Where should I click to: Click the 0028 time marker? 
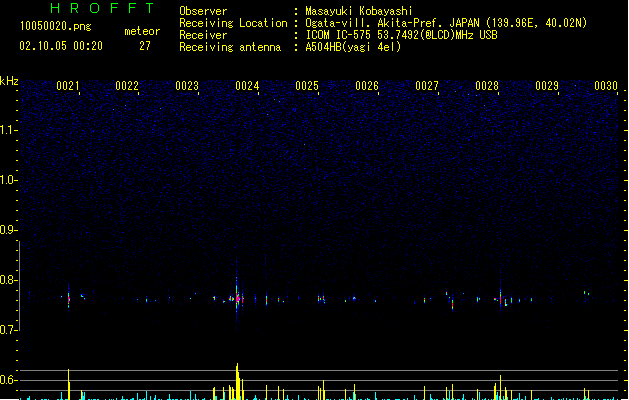pyautogui.click(x=487, y=86)
